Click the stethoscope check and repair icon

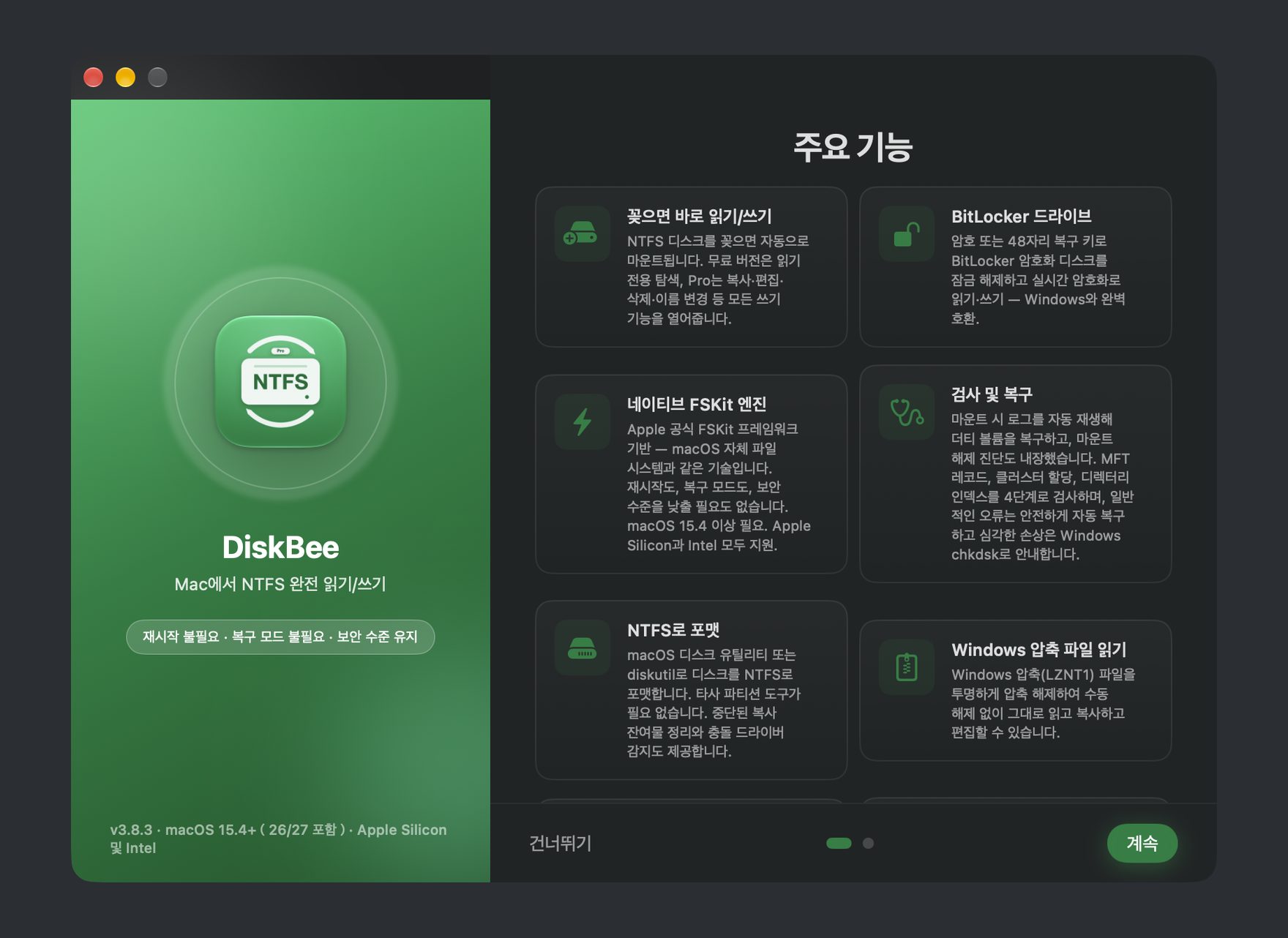pos(907,412)
